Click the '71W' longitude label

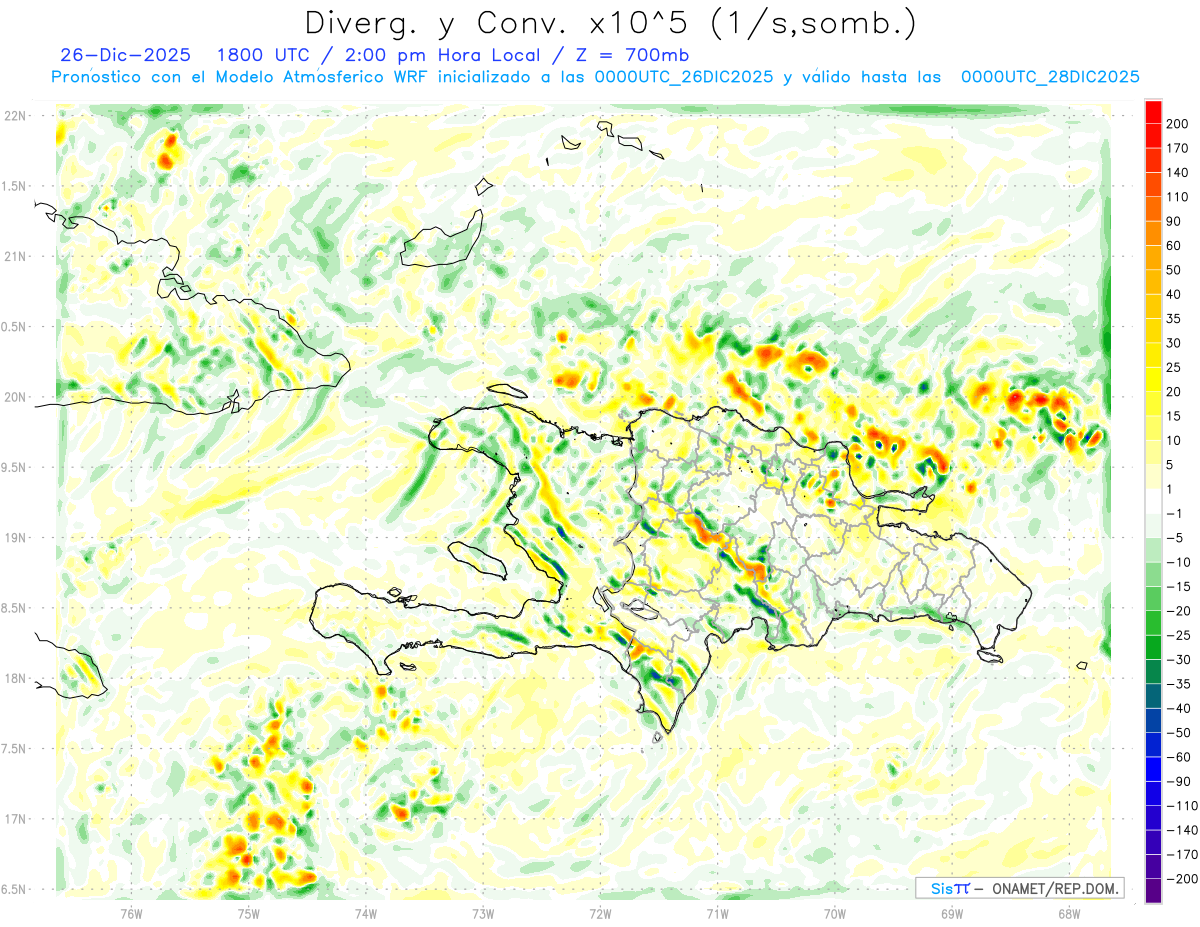tap(717, 912)
